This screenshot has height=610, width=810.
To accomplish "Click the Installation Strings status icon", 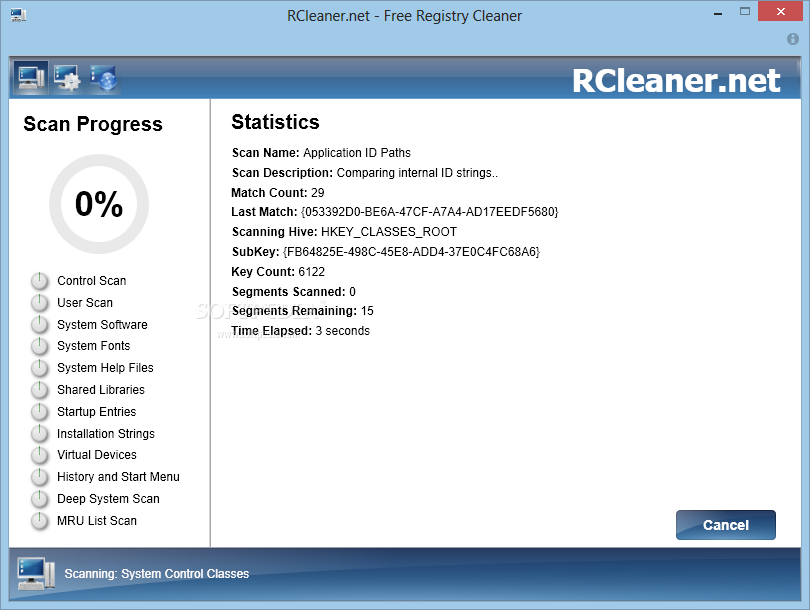I will point(40,433).
